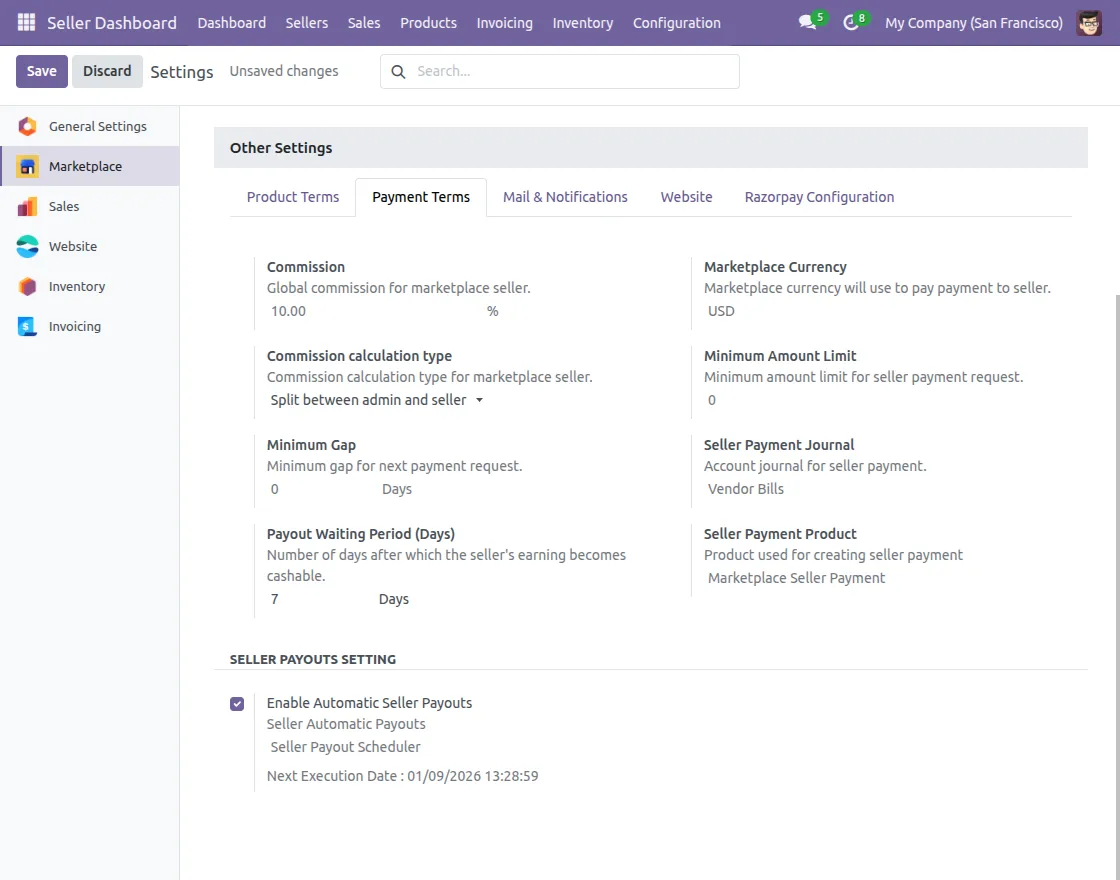Screen dimensions: 1120x880
Task: Switch to the Mail & Notifications tab
Action: click(x=565, y=197)
